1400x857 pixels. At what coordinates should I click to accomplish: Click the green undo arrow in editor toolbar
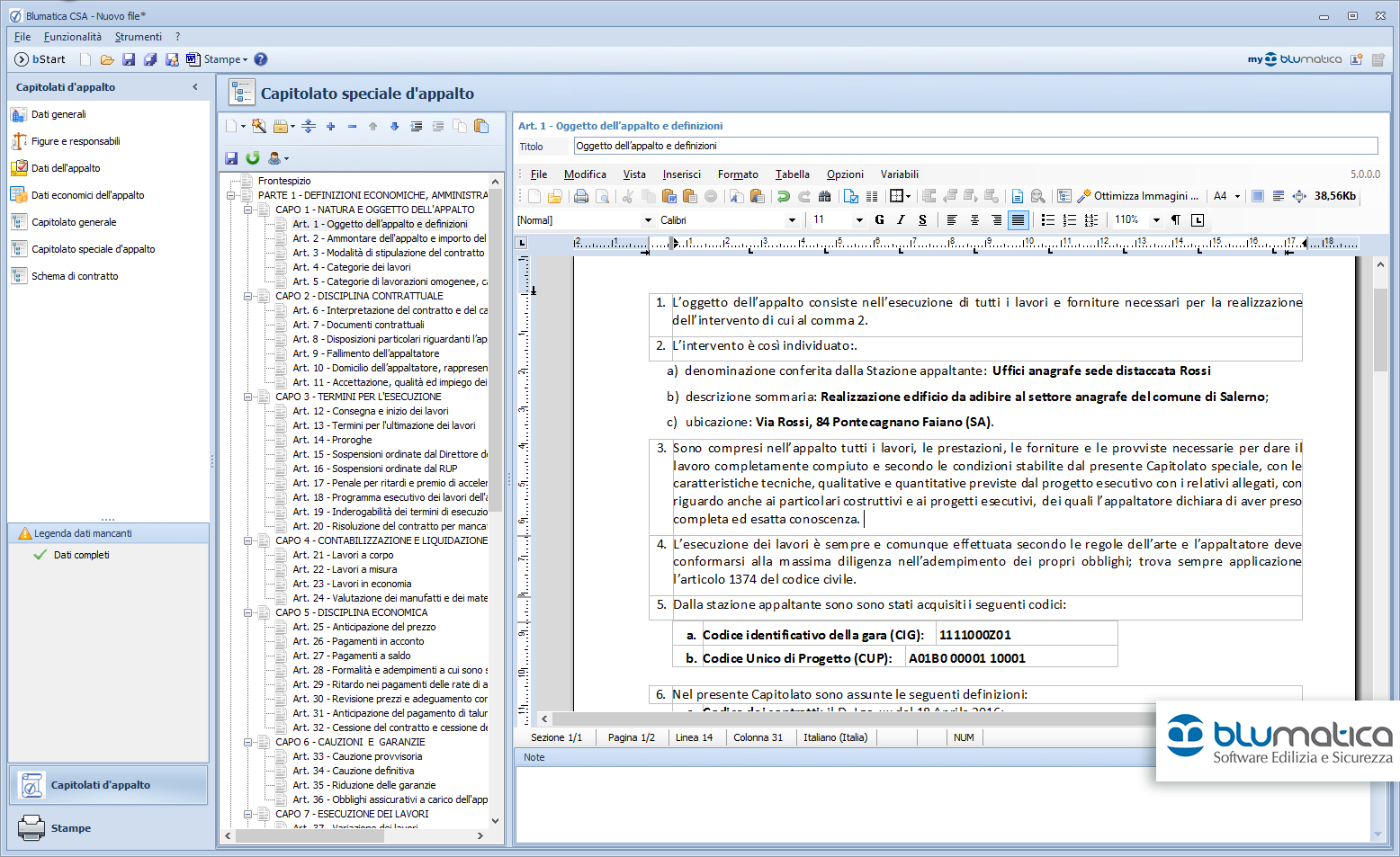point(783,196)
